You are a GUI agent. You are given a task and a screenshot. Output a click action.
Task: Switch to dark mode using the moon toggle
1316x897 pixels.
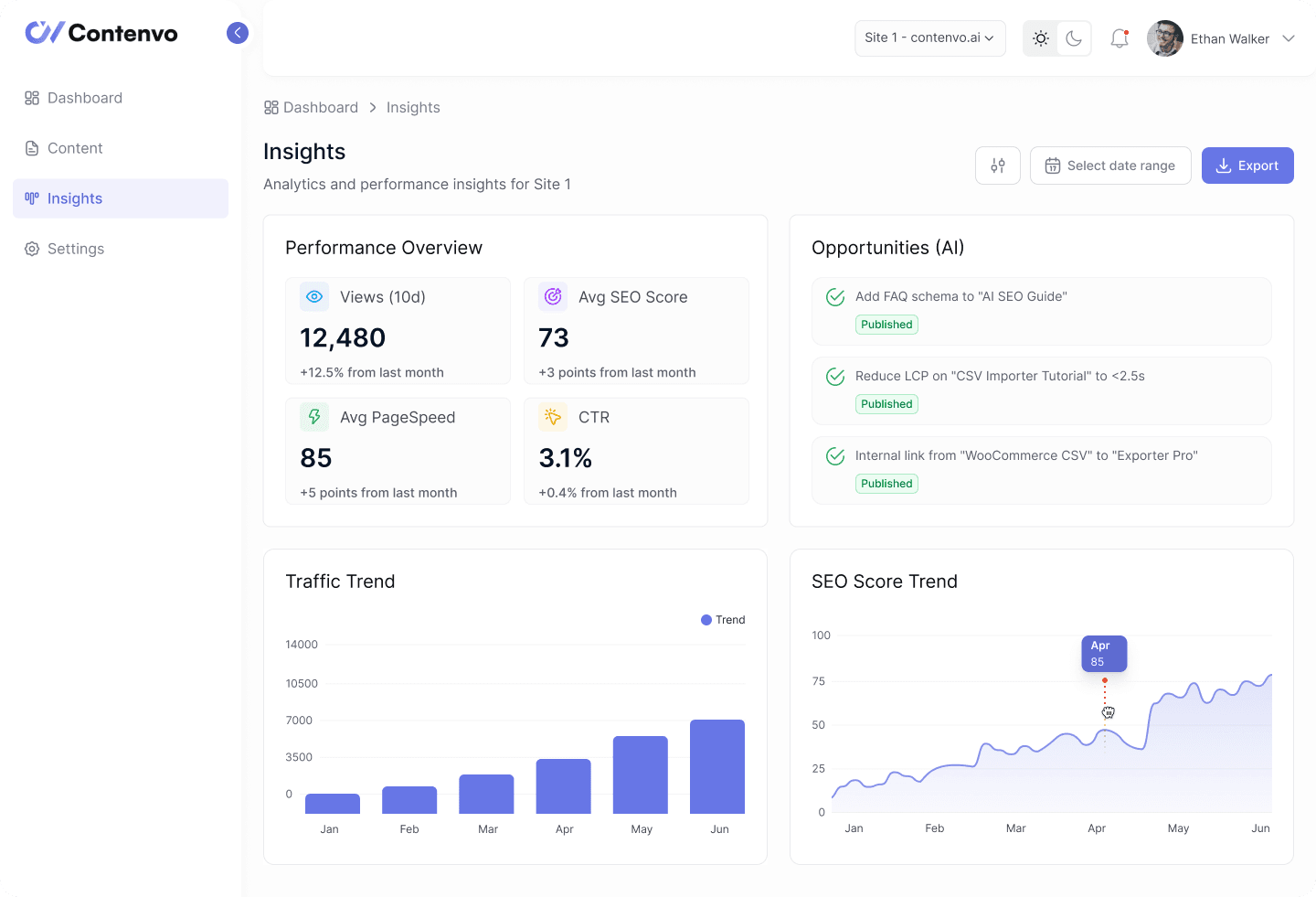(x=1074, y=38)
